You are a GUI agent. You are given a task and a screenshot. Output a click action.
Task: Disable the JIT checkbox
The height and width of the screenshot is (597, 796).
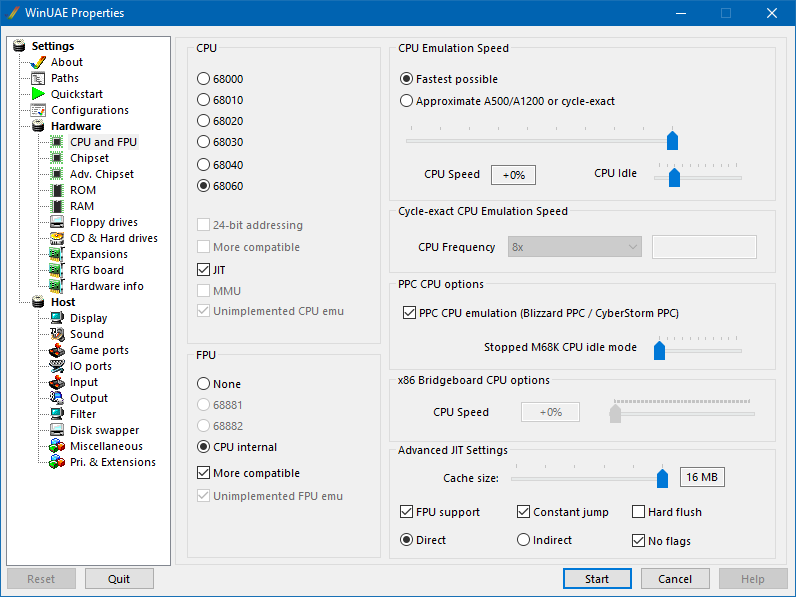click(x=204, y=269)
